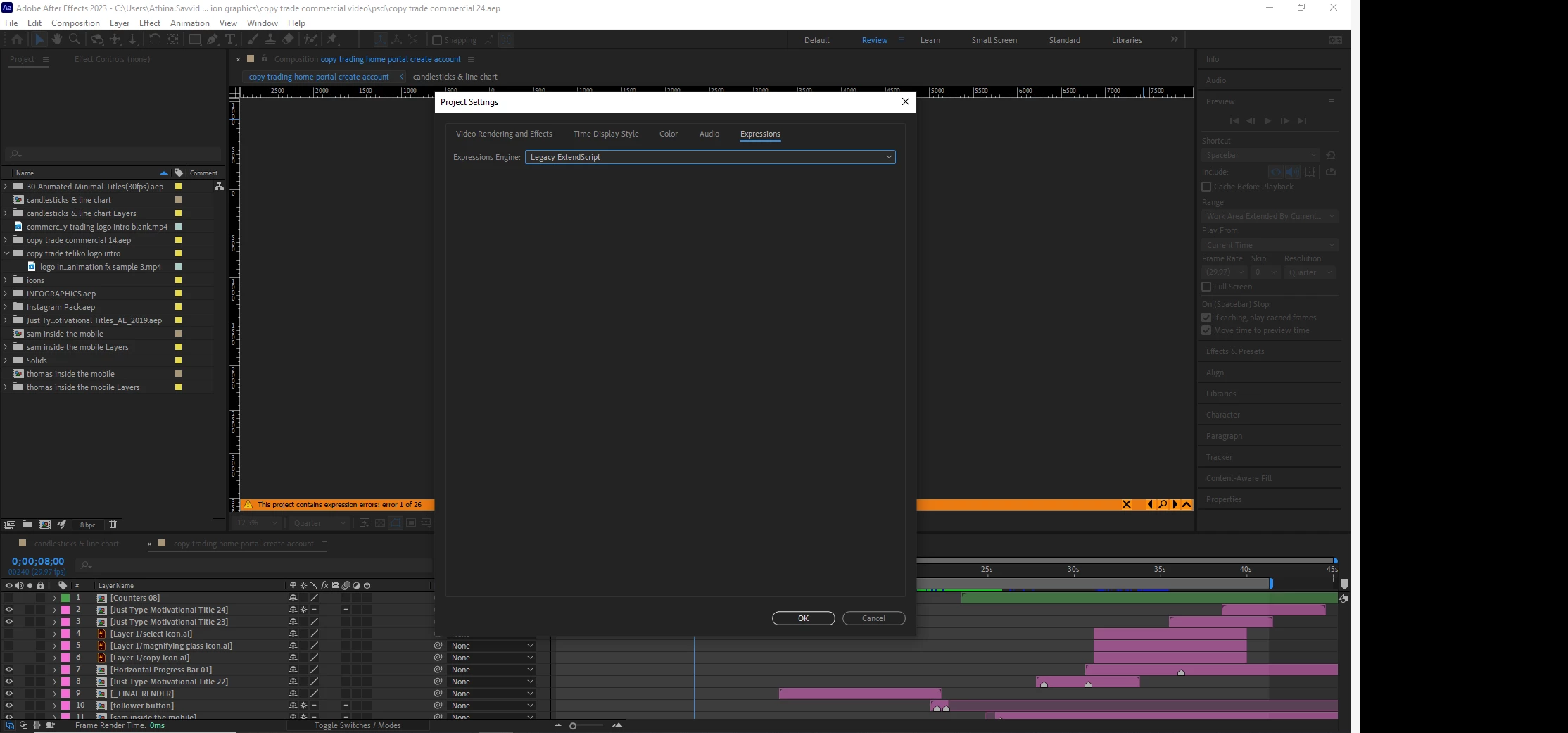The width and height of the screenshot is (1568, 733).
Task: Open the Composition menu
Action: click(75, 23)
